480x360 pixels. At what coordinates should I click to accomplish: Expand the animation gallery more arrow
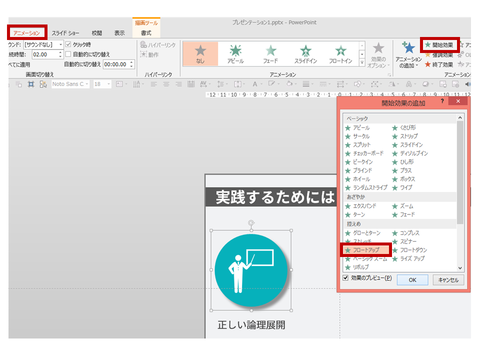tap(362, 62)
